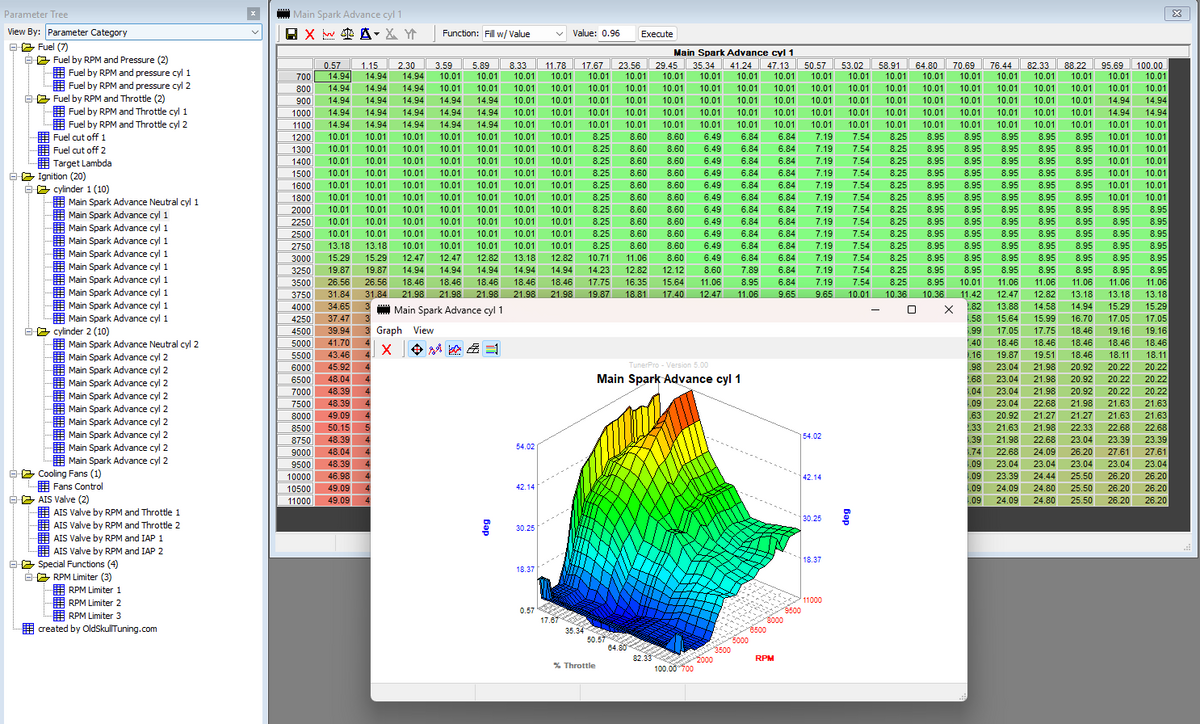Collapse the RPM Limiter (3) node
The width and height of the screenshot is (1200, 724).
28,577
